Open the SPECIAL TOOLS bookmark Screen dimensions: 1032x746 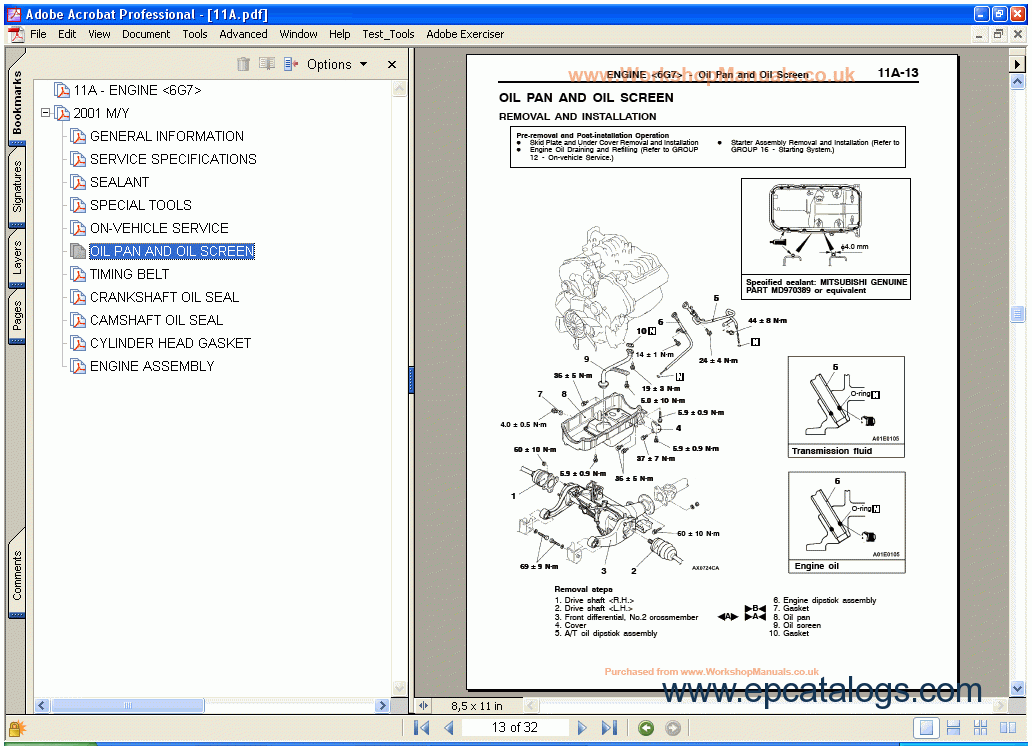click(141, 205)
